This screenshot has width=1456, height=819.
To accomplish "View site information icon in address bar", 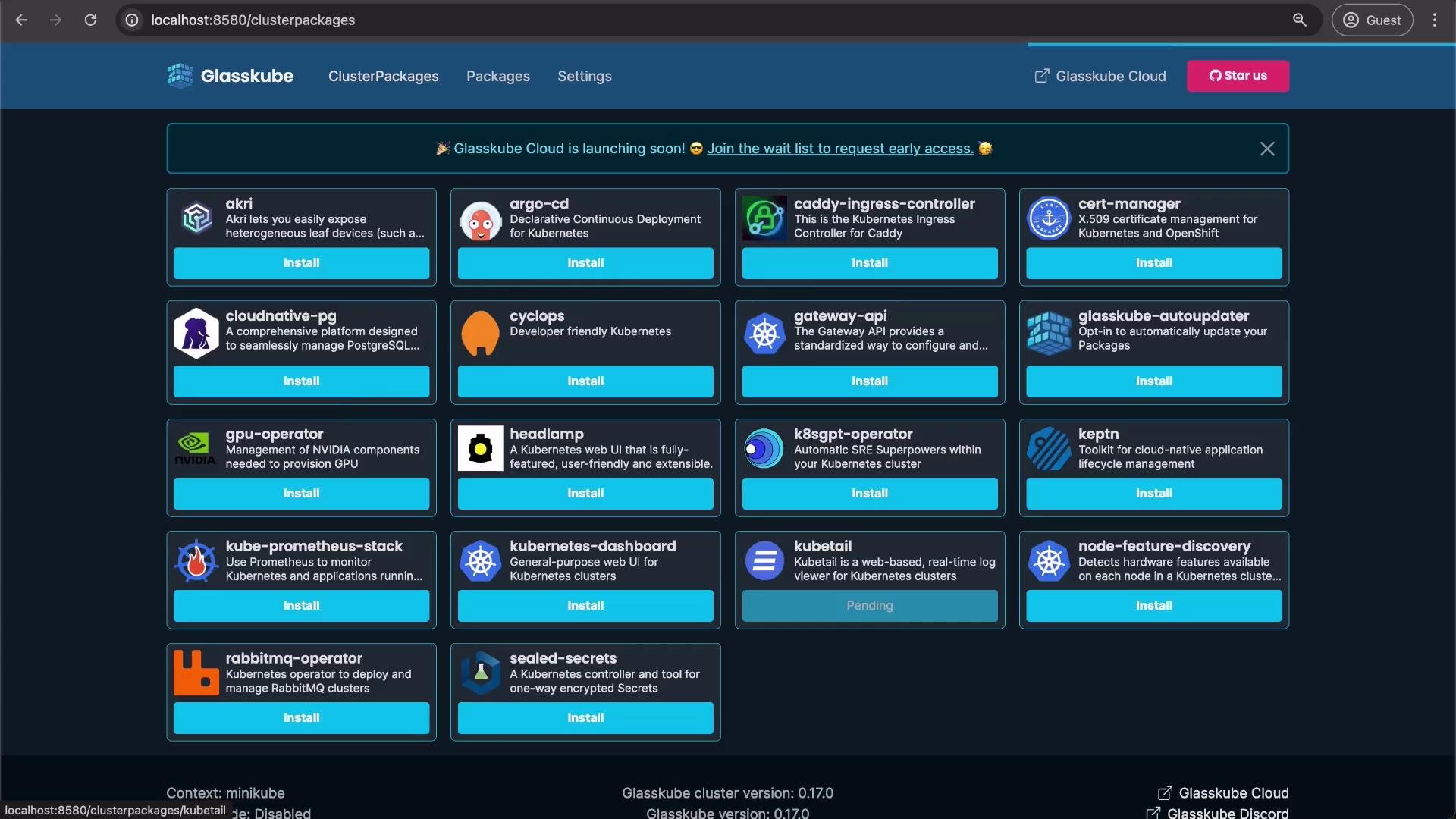I will tap(132, 20).
